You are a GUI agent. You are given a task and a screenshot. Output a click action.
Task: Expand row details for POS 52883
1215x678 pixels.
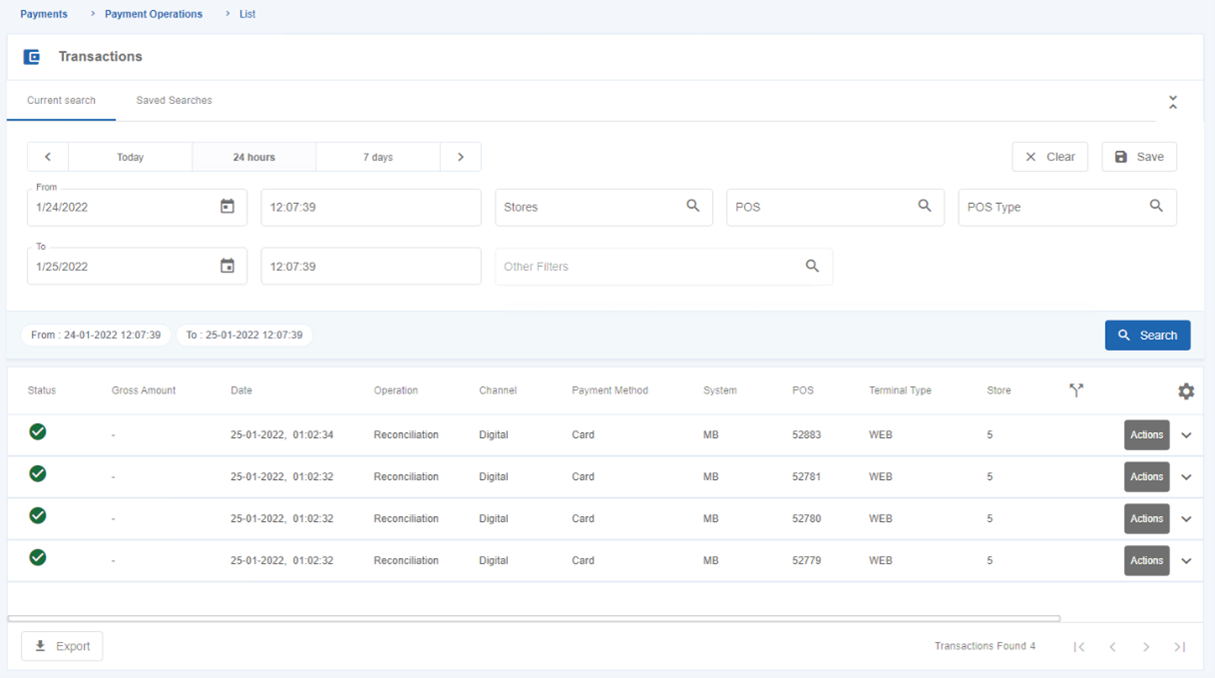1186,435
